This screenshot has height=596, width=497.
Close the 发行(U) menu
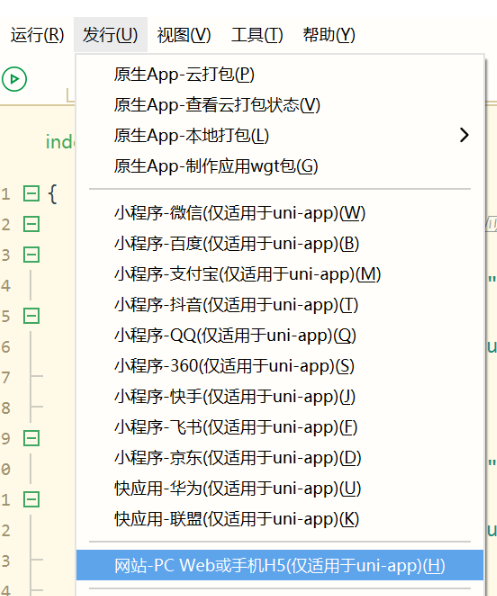(x=110, y=35)
